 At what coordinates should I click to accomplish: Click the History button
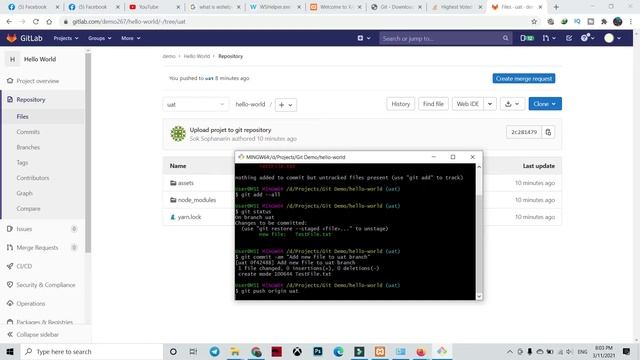coord(400,104)
